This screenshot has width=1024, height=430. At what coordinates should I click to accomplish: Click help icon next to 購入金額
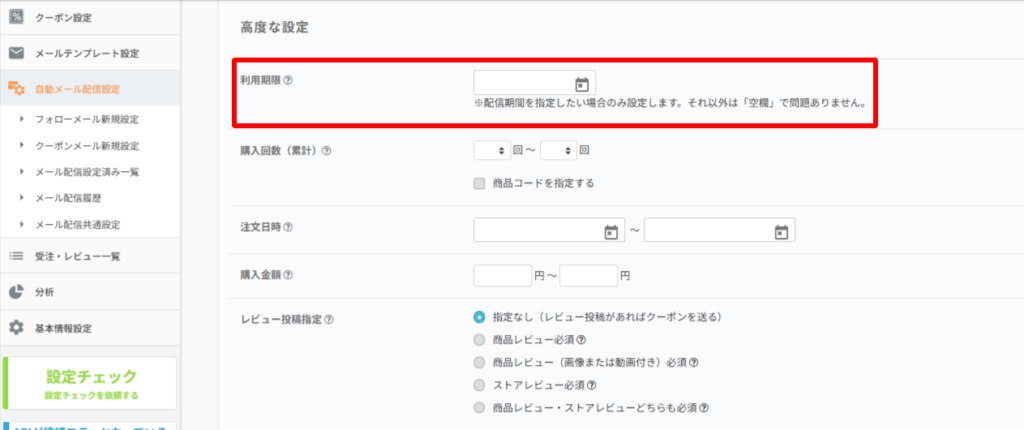tap(289, 274)
